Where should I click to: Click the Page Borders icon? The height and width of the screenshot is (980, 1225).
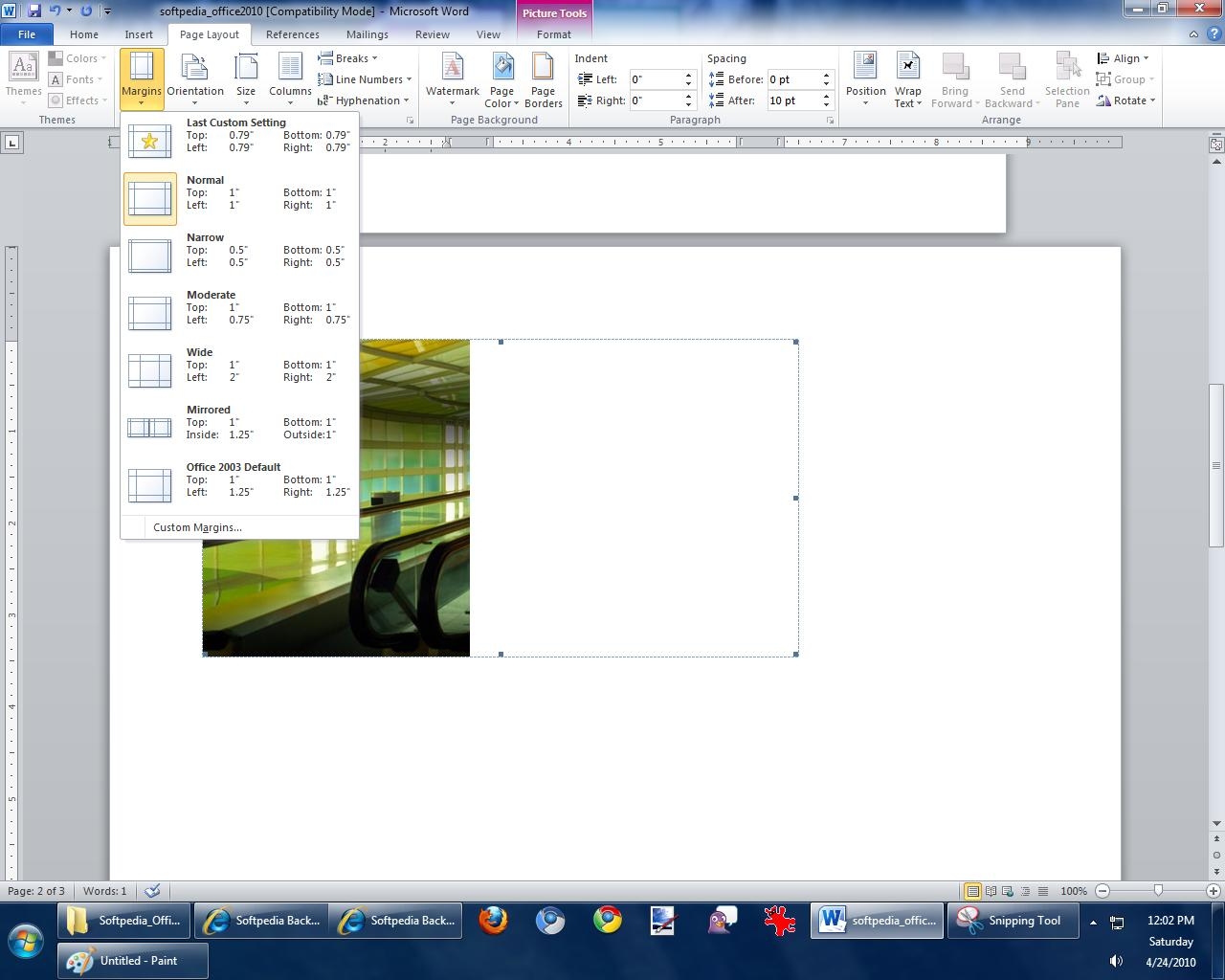pos(543,68)
